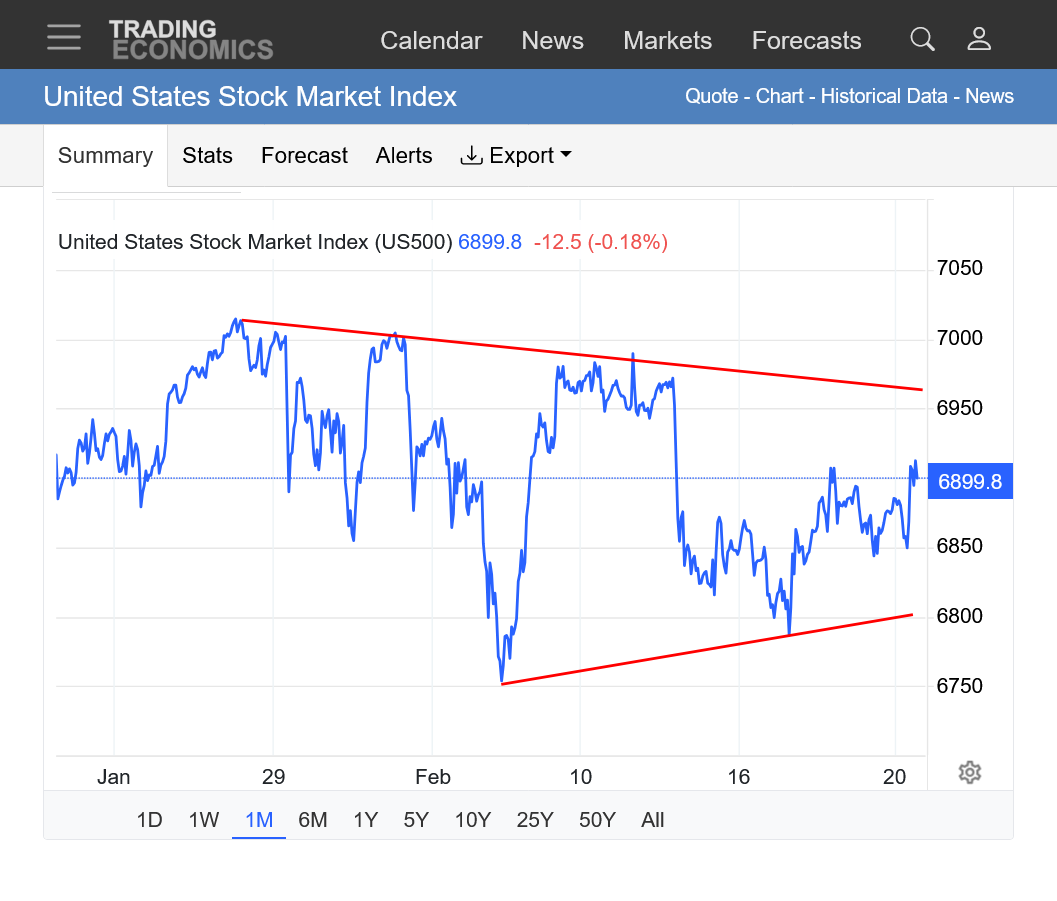This screenshot has height=901, width=1057.
Task: Open the Forecast tab
Action: pos(304,156)
